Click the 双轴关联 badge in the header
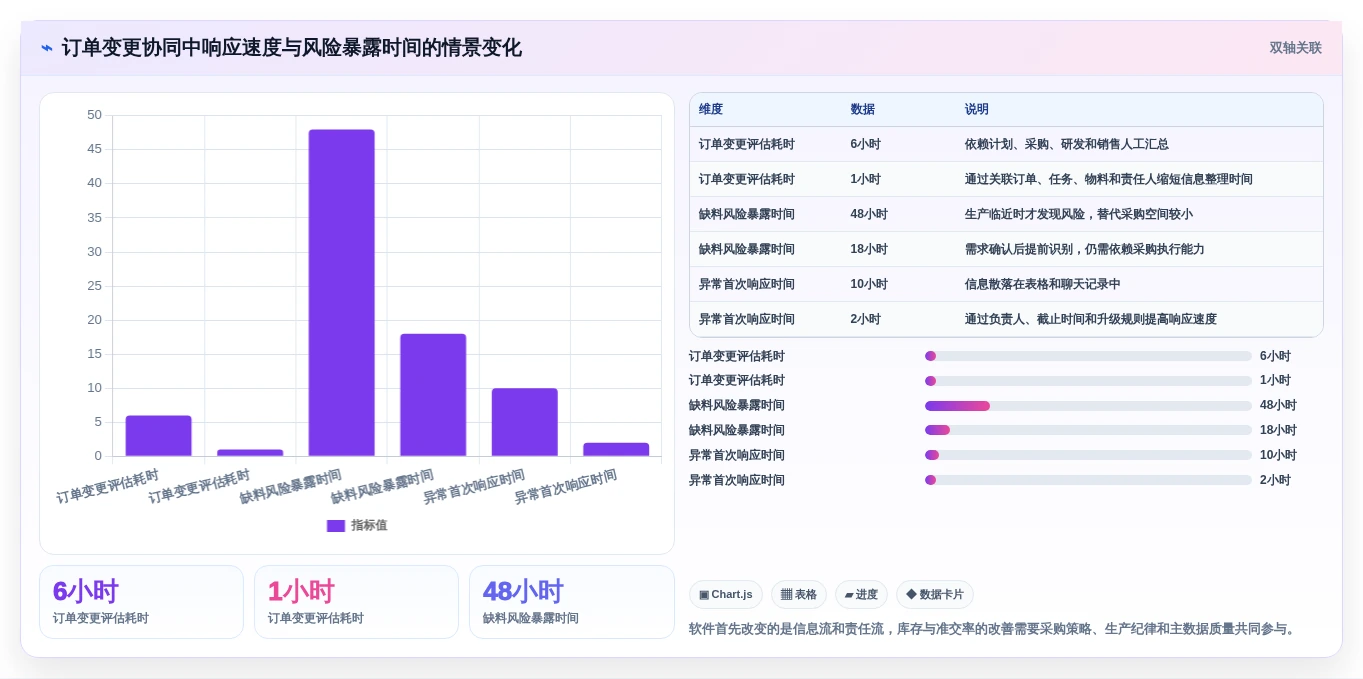 pyautogui.click(x=1295, y=48)
